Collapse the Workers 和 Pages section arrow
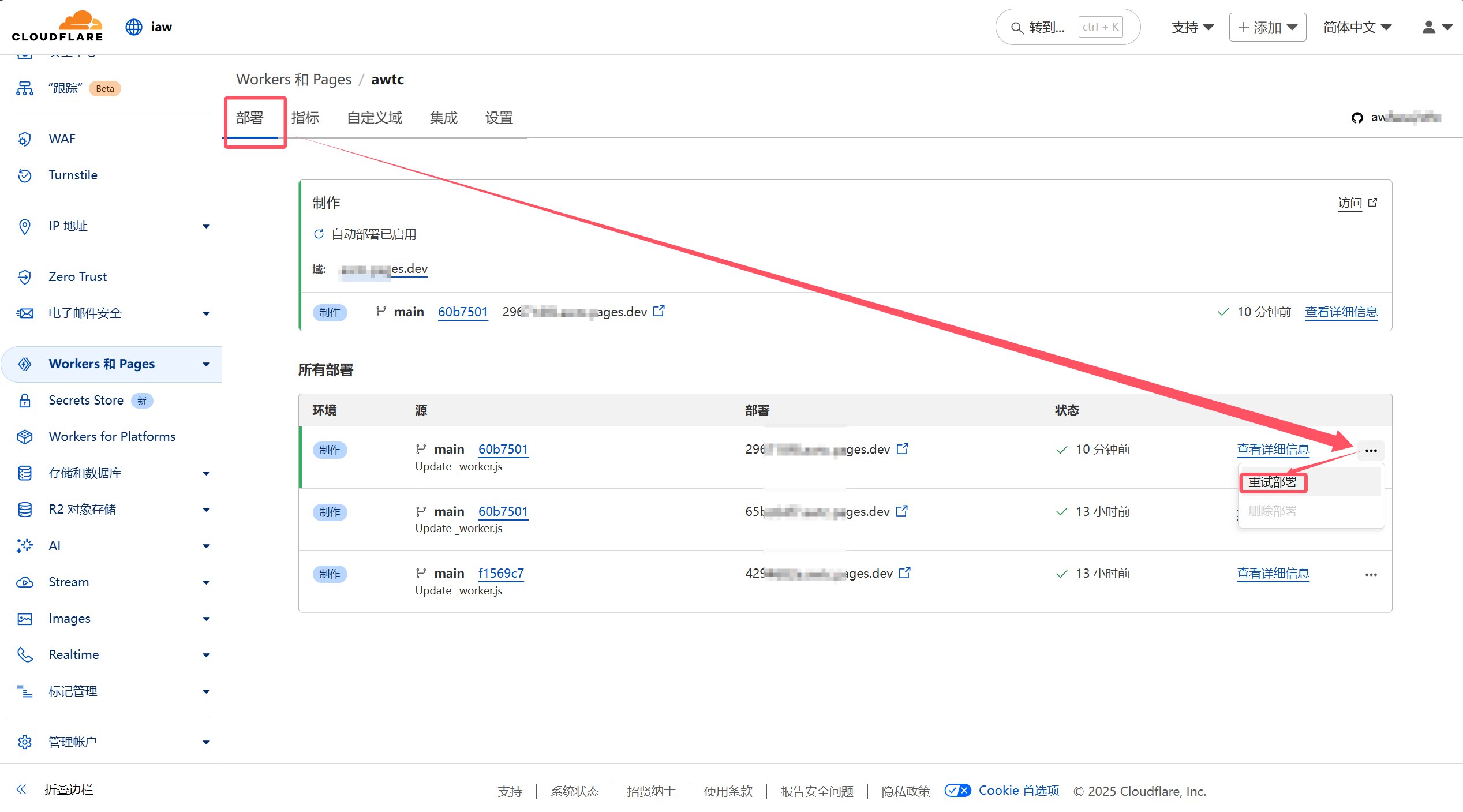Image resolution: width=1463 pixels, height=812 pixels. point(206,364)
